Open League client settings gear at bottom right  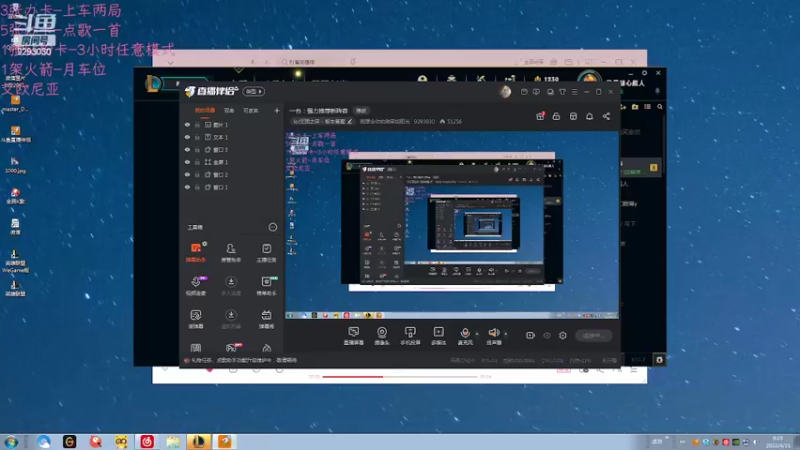click(659, 360)
